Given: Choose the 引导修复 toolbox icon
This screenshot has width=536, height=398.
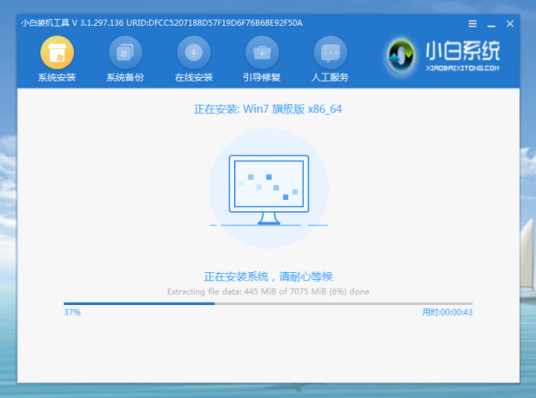Looking at the screenshot, I should click(x=262, y=53).
